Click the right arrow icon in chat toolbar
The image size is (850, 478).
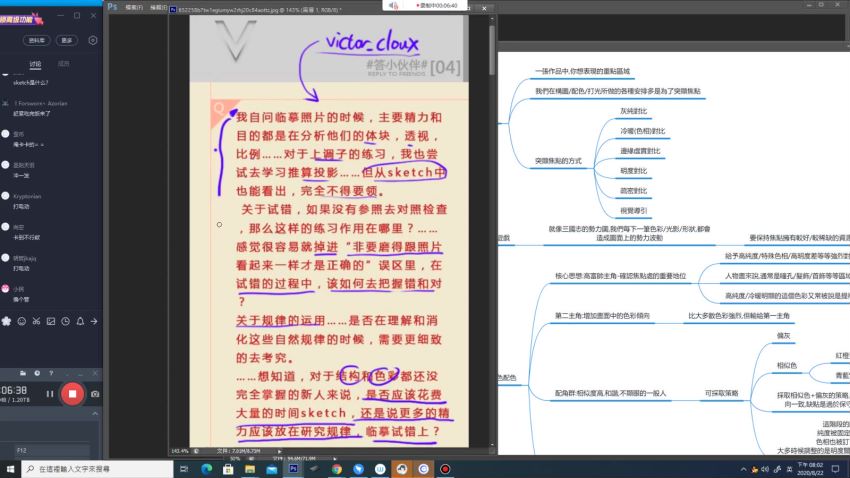tap(94, 321)
